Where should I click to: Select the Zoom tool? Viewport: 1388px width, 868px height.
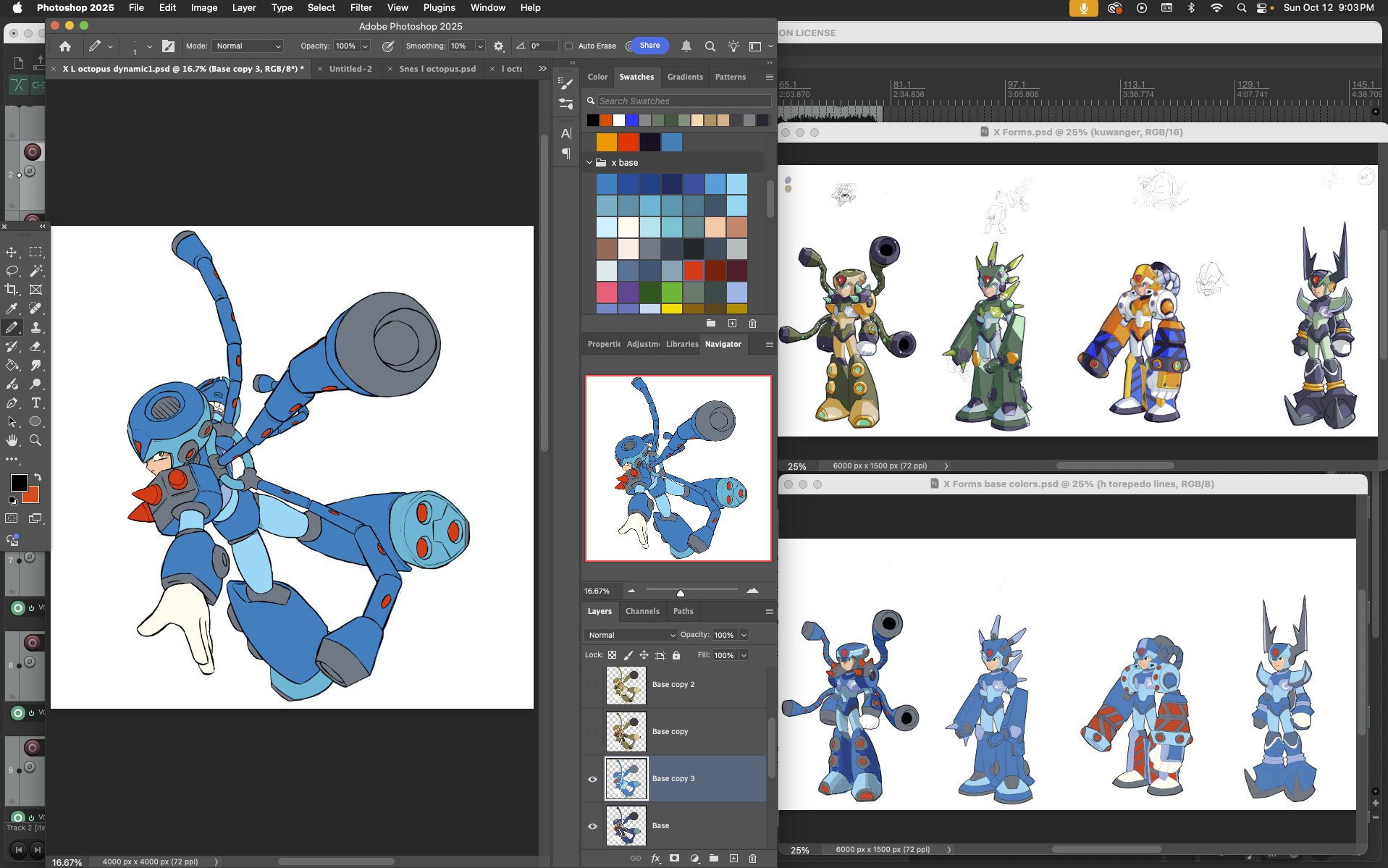[x=35, y=440]
